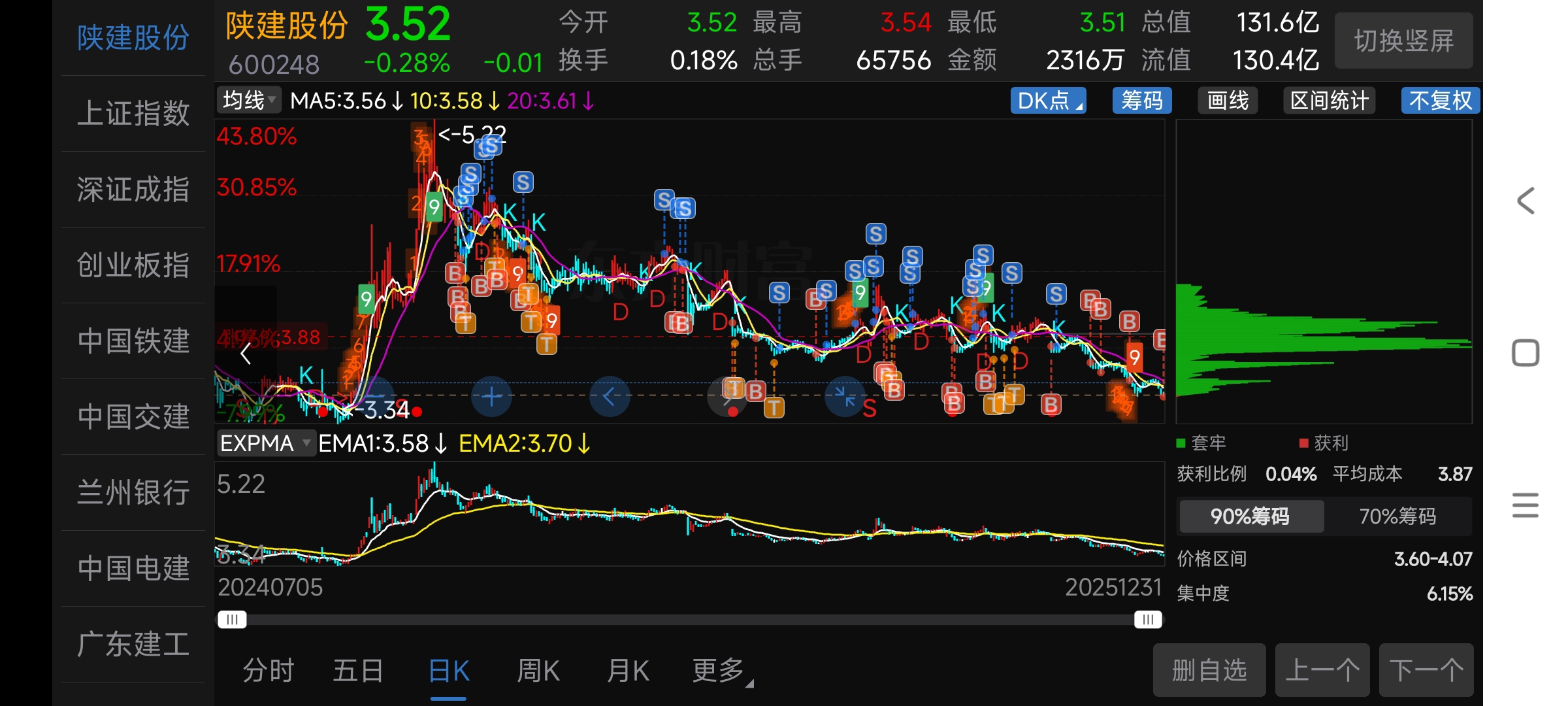Select the 90%筹码 option
This screenshot has width=1568, height=706.
(x=1250, y=516)
